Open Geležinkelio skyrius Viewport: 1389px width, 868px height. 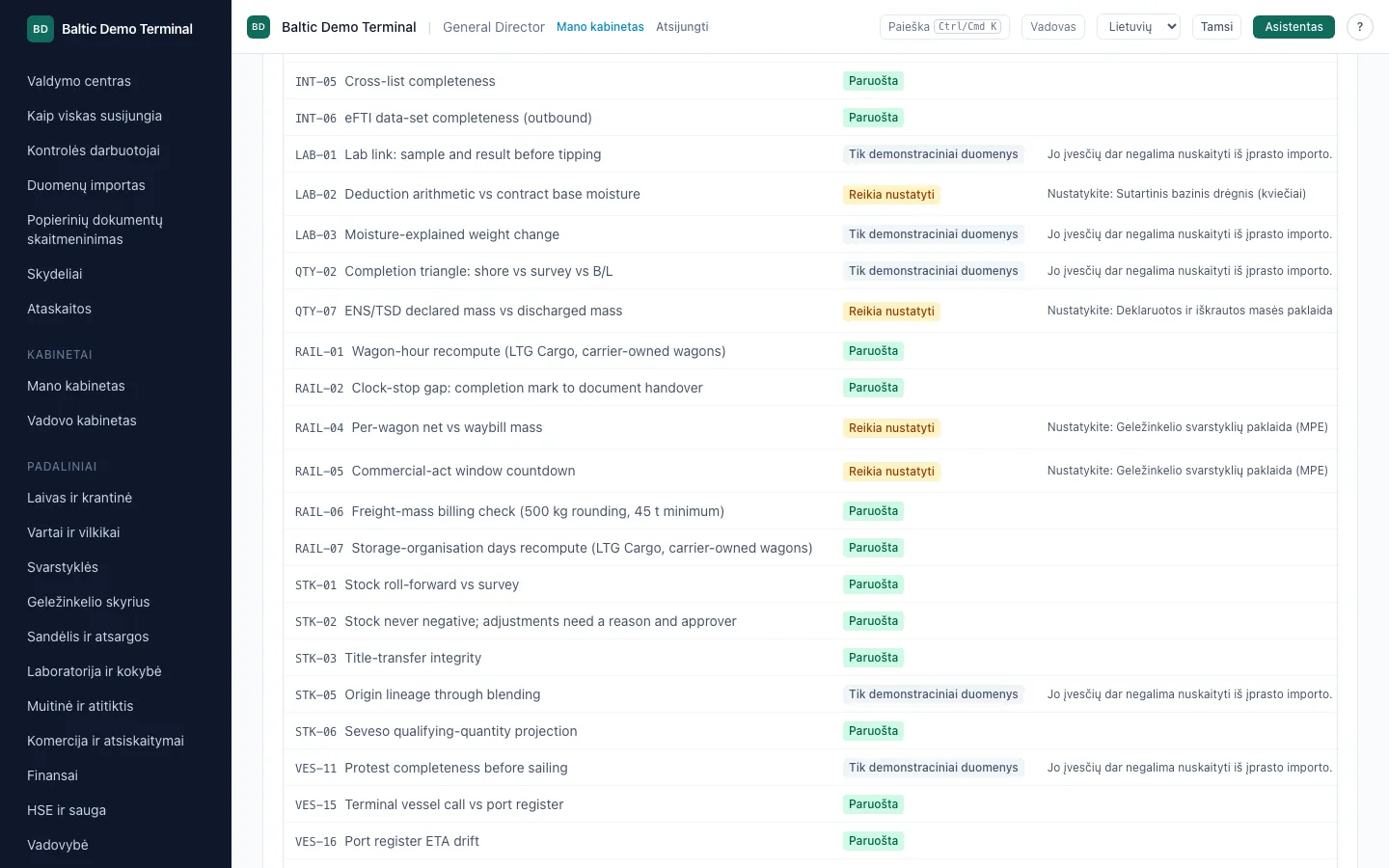coord(89,602)
